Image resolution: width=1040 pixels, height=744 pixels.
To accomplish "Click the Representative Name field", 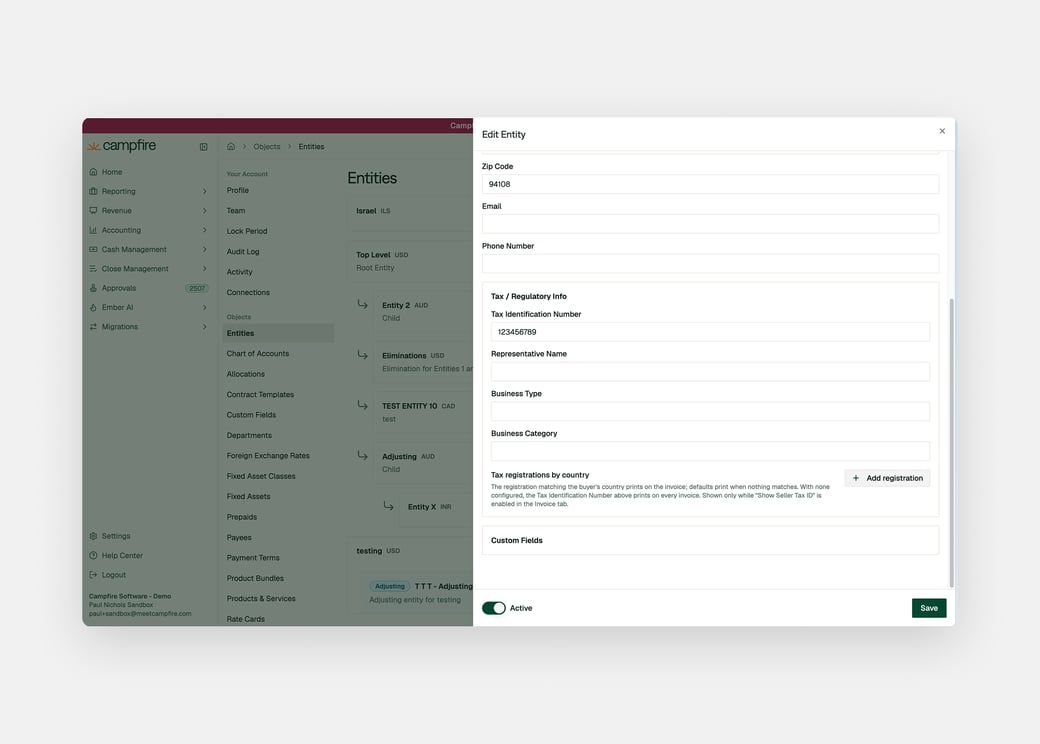I will [x=710, y=372].
